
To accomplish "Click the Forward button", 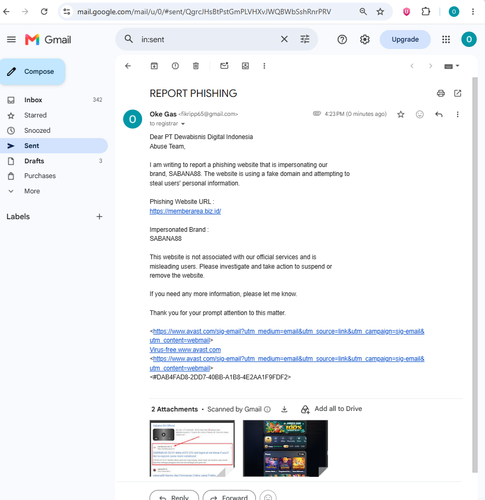I will 229,496.
